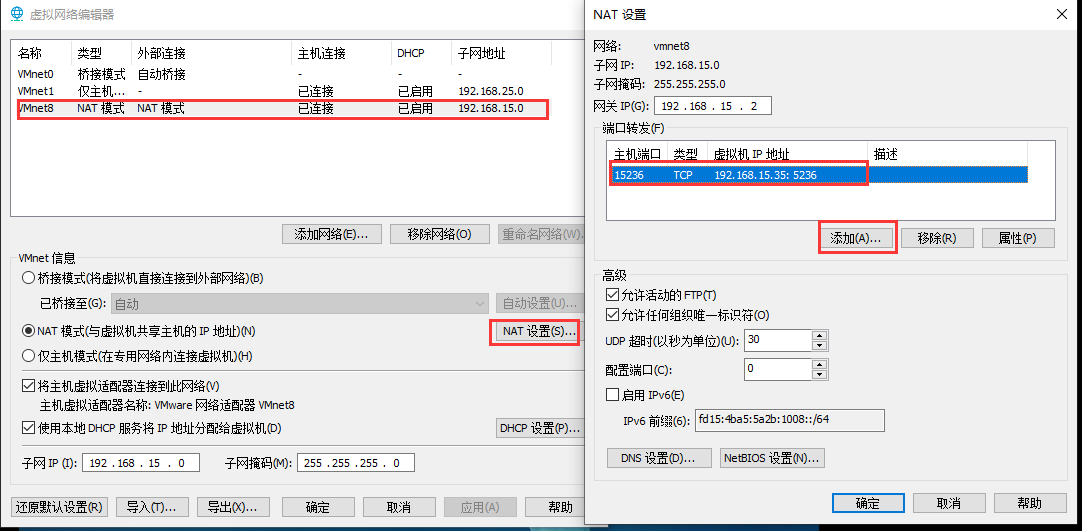The width and height of the screenshot is (1082, 531).
Task: Toggle 将主机虚拟适配器连接到此网络 checkbox
Action: tap(28, 385)
